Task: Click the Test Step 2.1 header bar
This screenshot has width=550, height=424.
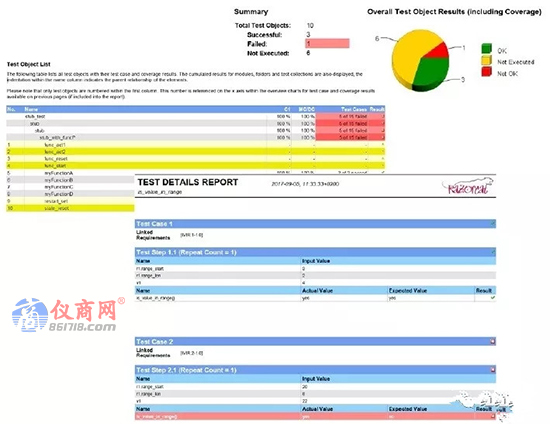Action: point(315,370)
